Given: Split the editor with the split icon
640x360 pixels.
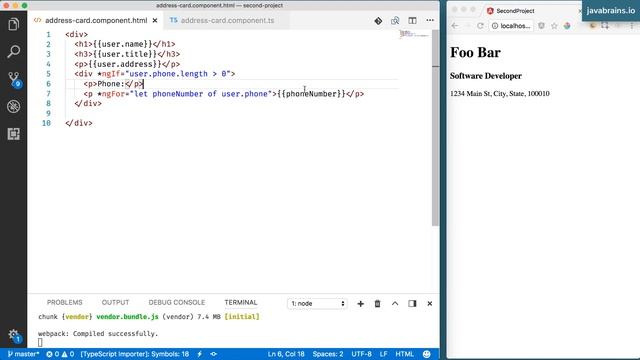Looking at the screenshot, I should [x=413, y=20].
